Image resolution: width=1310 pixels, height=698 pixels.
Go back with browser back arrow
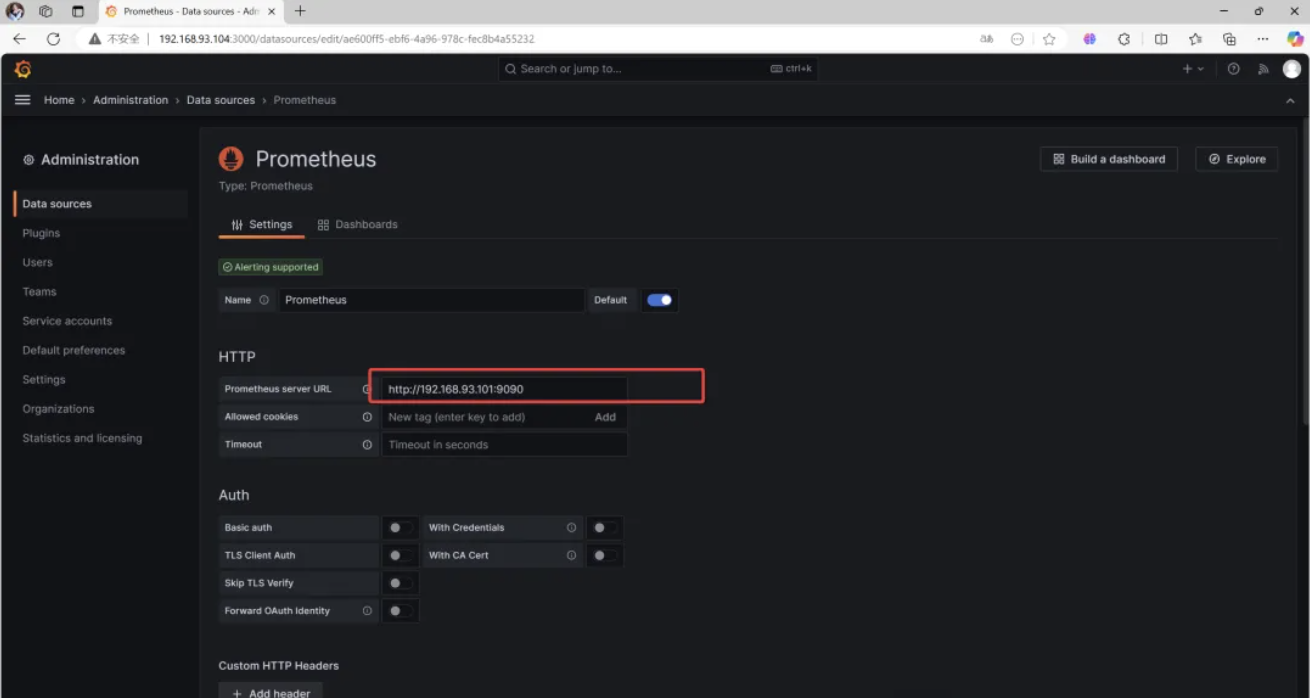(x=19, y=39)
